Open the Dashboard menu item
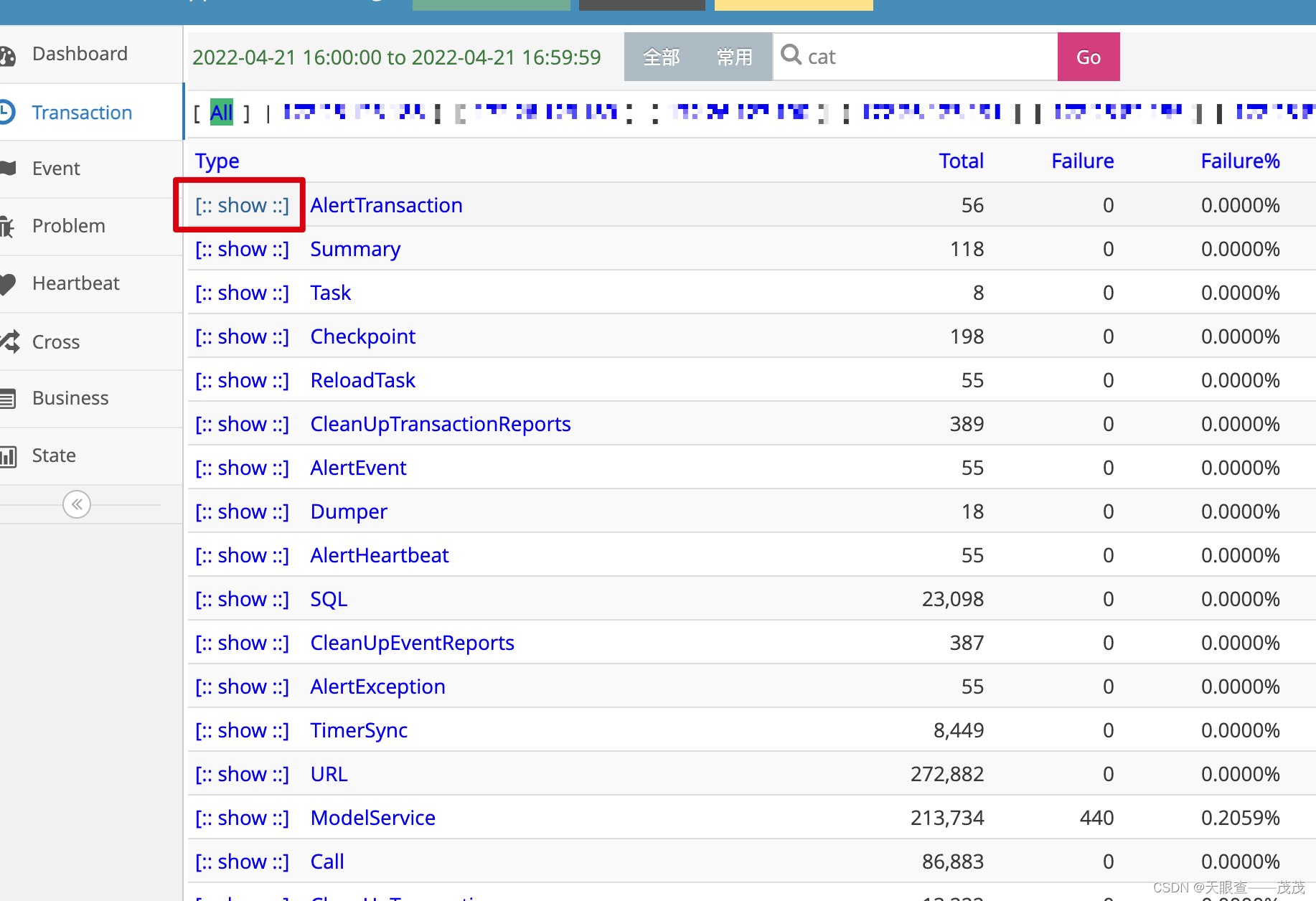The image size is (1316, 901). [x=80, y=54]
